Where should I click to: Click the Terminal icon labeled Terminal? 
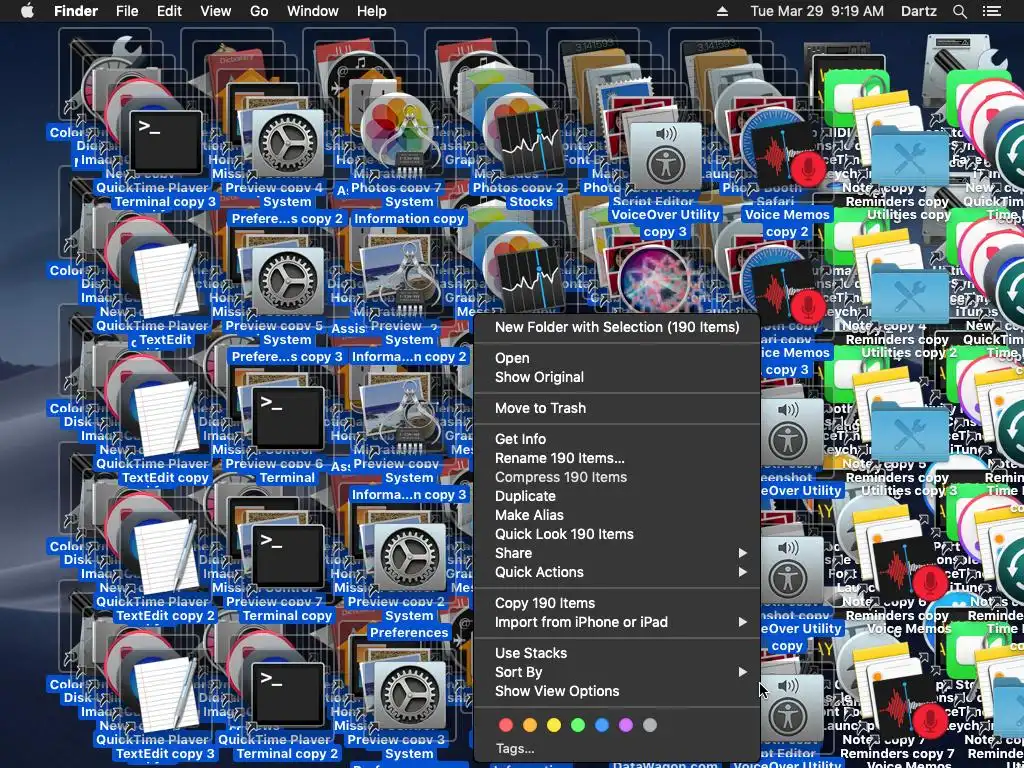[x=287, y=418]
